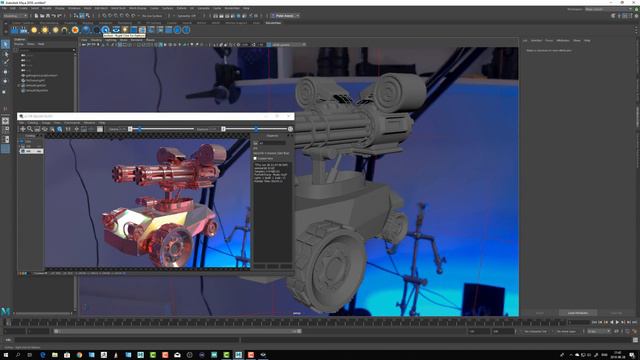Click go to end of playback range
This screenshot has width=640, height=360.
click(634, 322)
